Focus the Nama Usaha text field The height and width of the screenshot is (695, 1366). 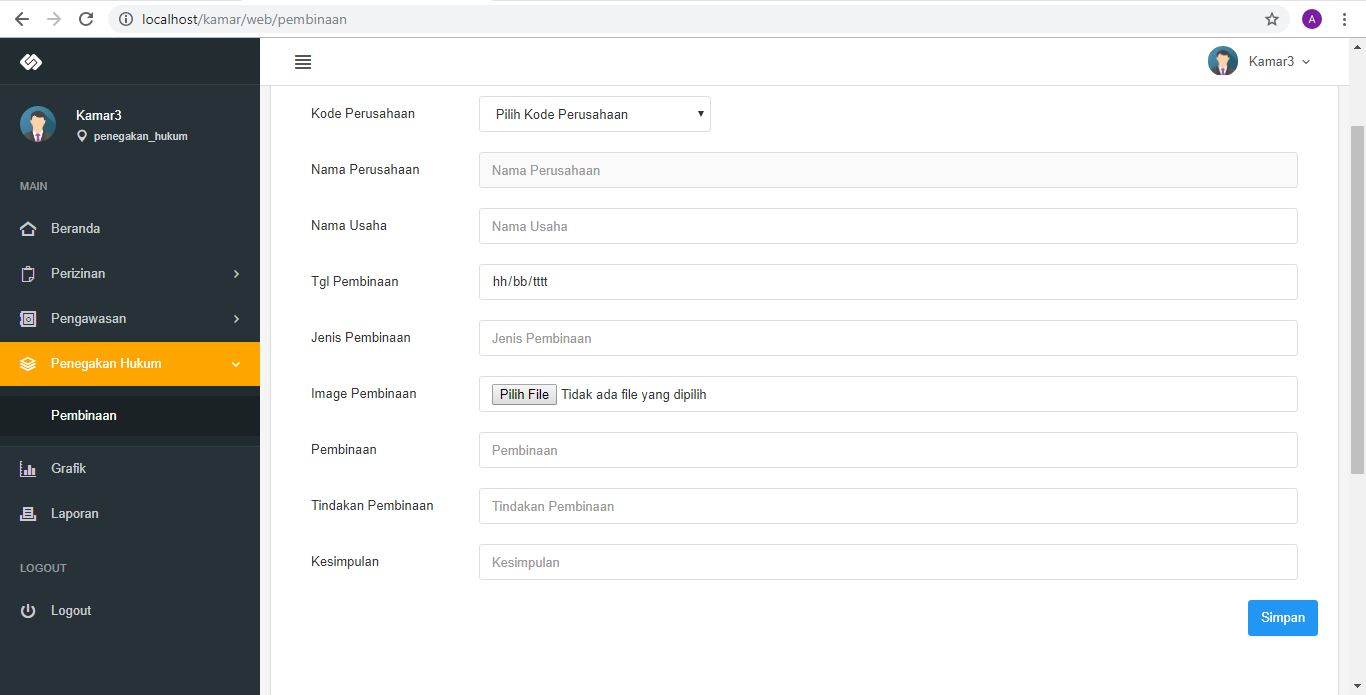(887, 226)
